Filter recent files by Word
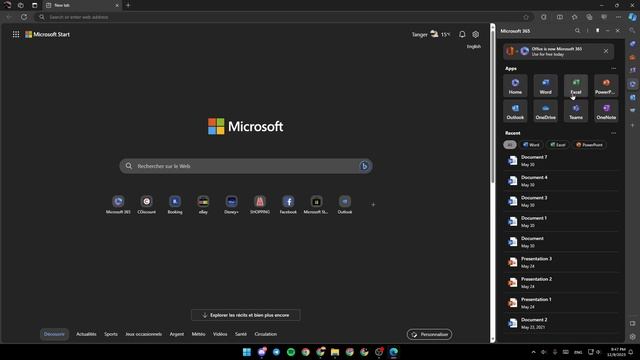The height and width of the screenshot is (360, 640). [531, 144]
